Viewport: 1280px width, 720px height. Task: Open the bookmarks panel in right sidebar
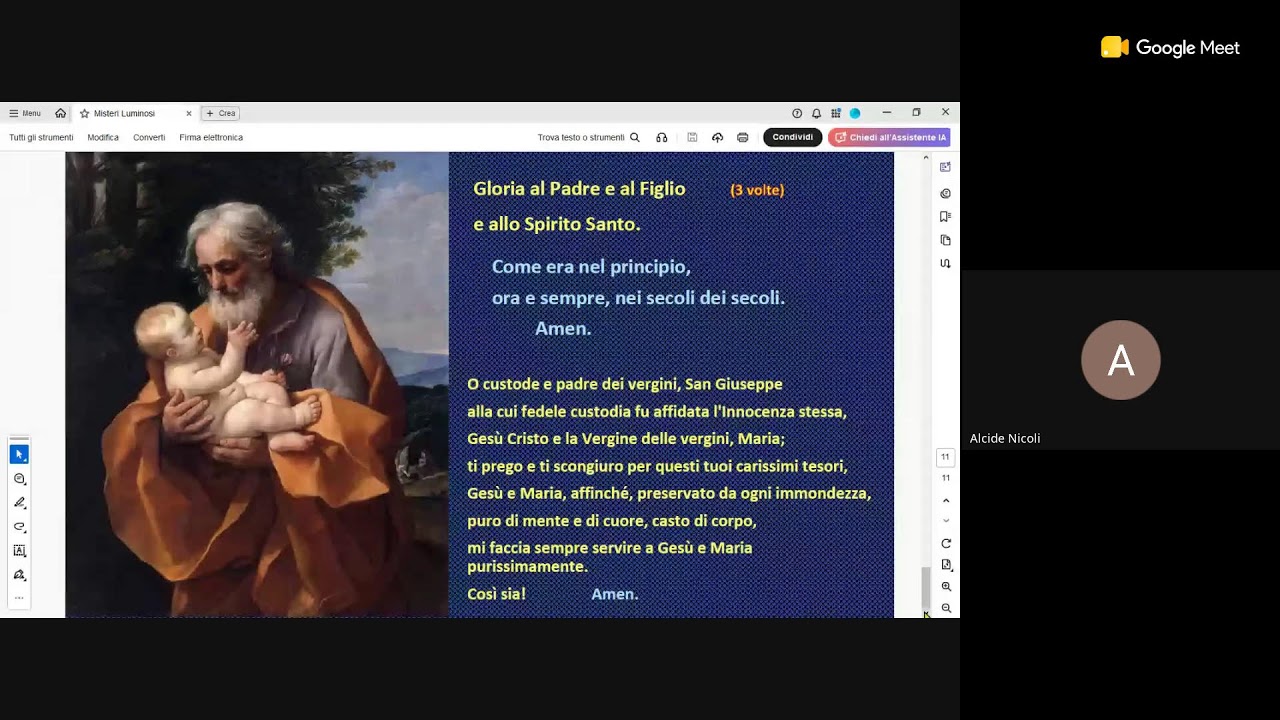tap(946, 216)
